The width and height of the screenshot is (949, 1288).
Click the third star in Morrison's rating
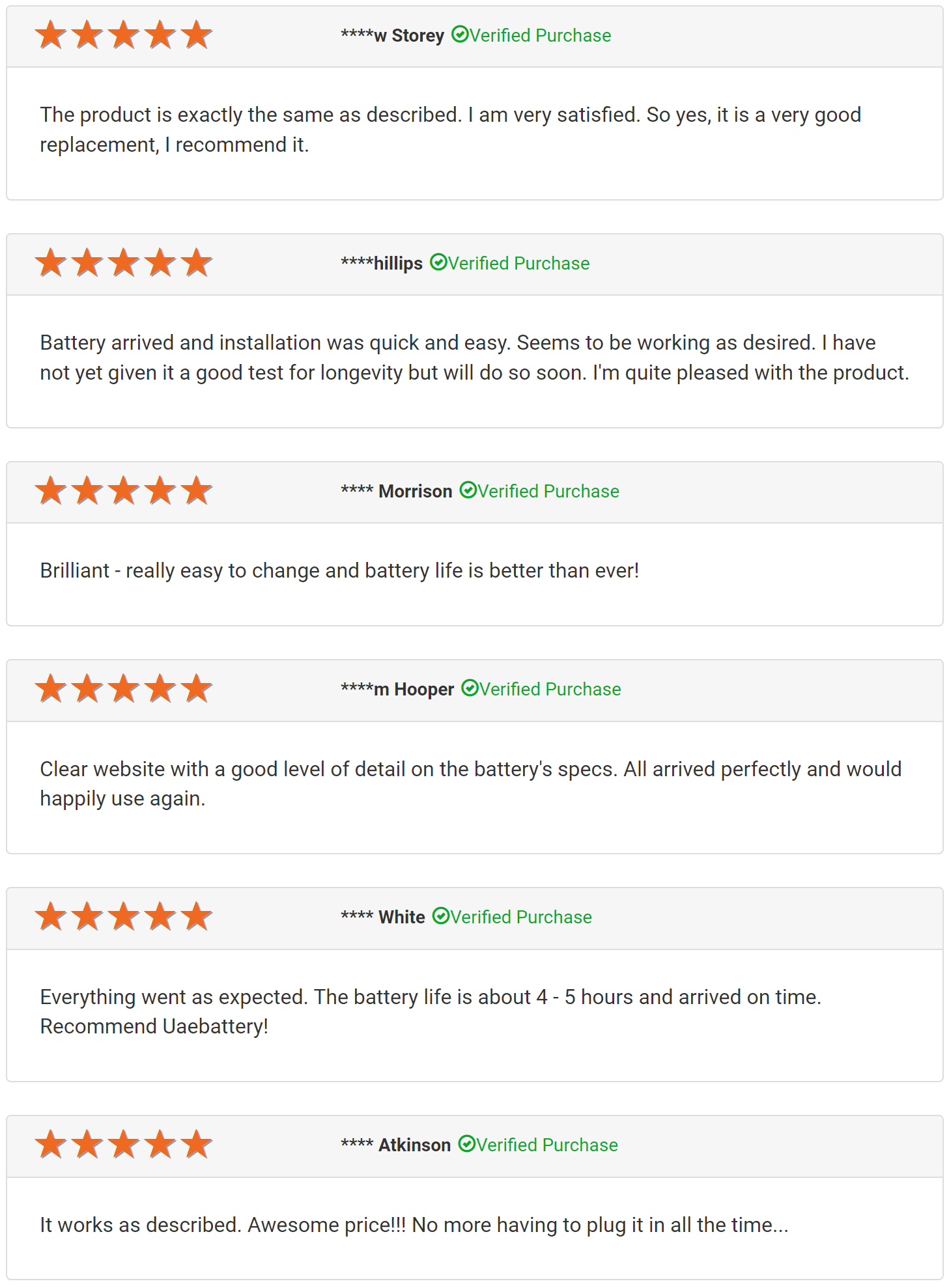124,491
